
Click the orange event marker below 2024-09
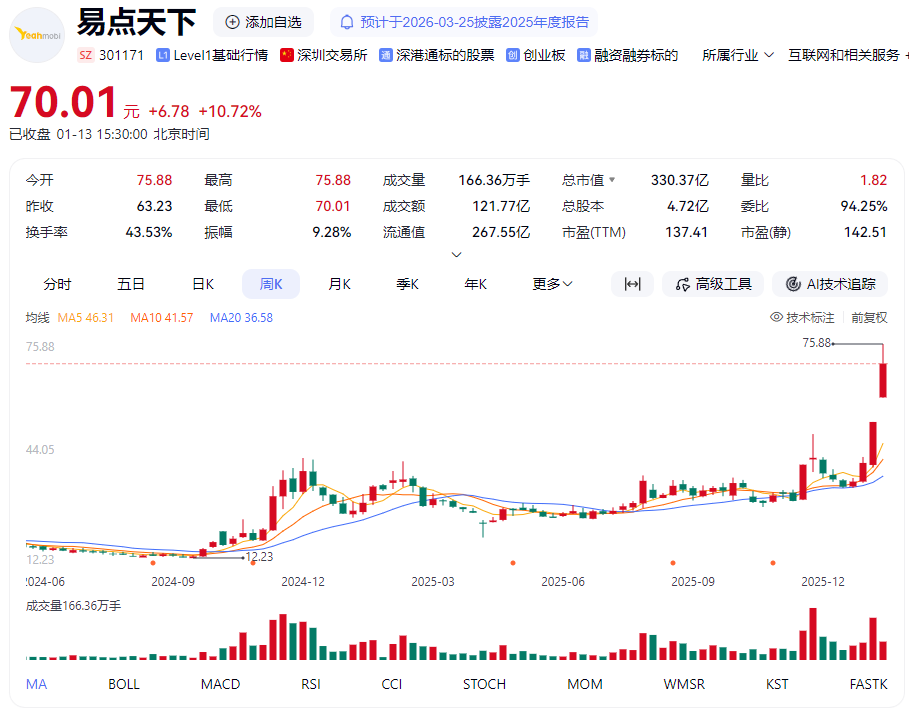point(152,563)
